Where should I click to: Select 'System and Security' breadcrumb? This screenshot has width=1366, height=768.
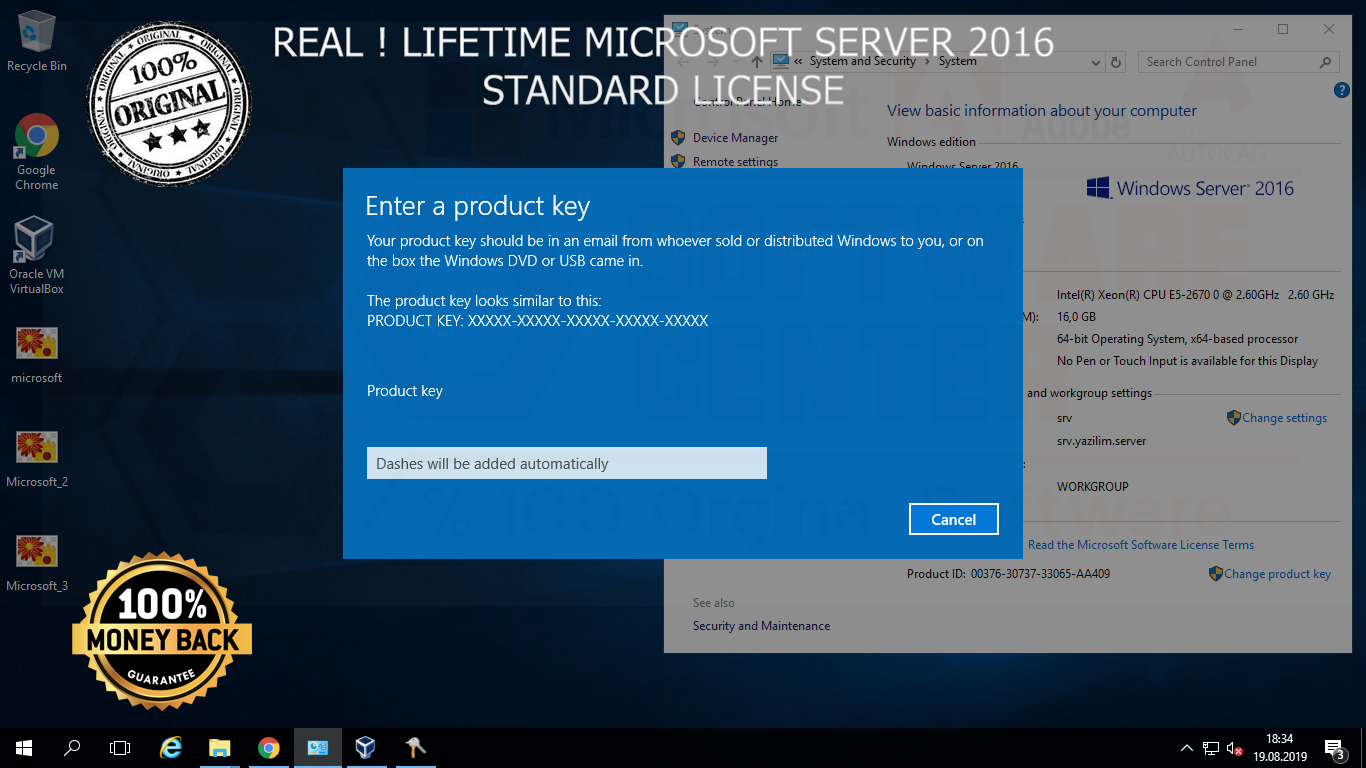click(x=863, y=62)
